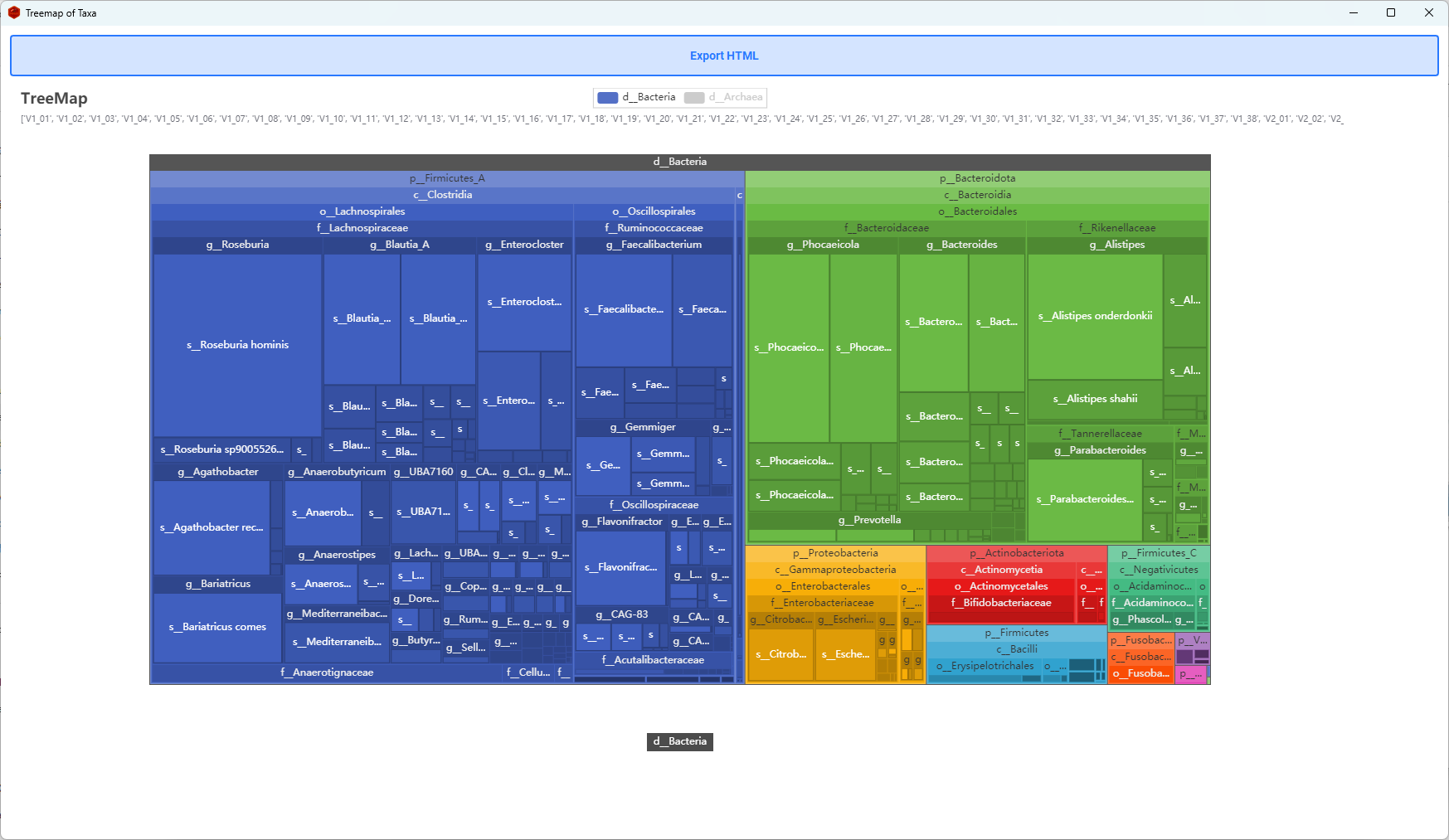Click the s__Bariatricus comes tile
1449x840 pixels.
coord(218,627)
